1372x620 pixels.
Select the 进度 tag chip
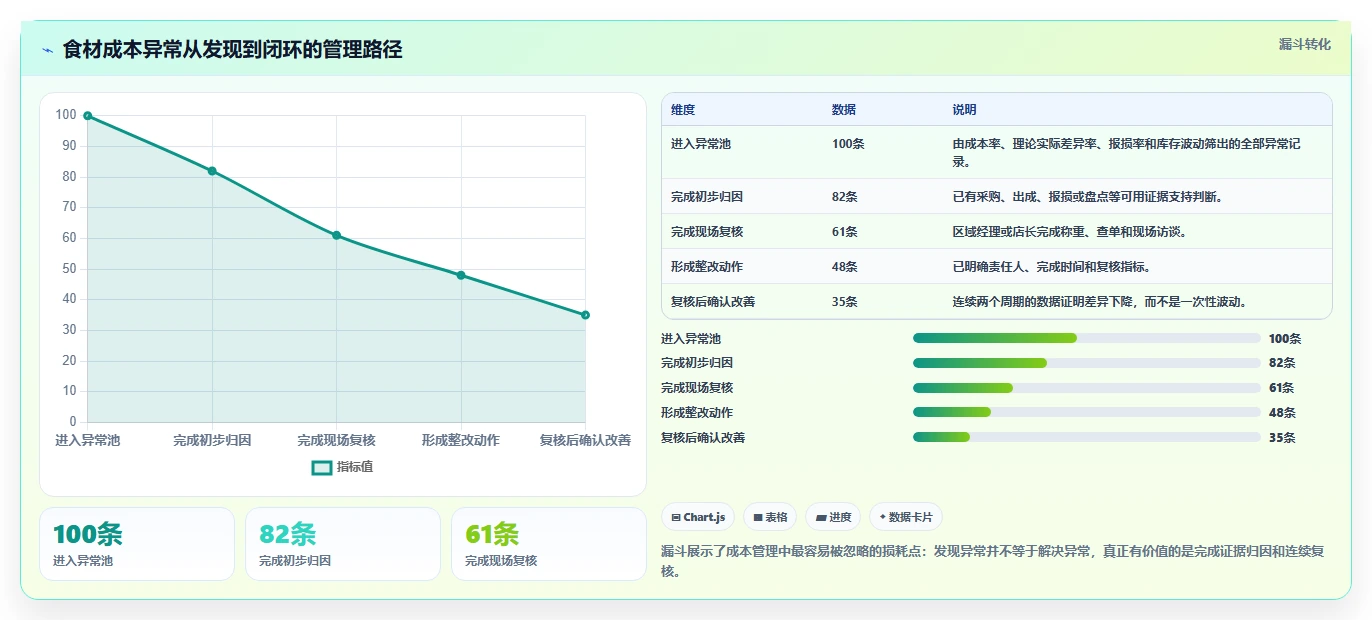(x=833, y=517)
